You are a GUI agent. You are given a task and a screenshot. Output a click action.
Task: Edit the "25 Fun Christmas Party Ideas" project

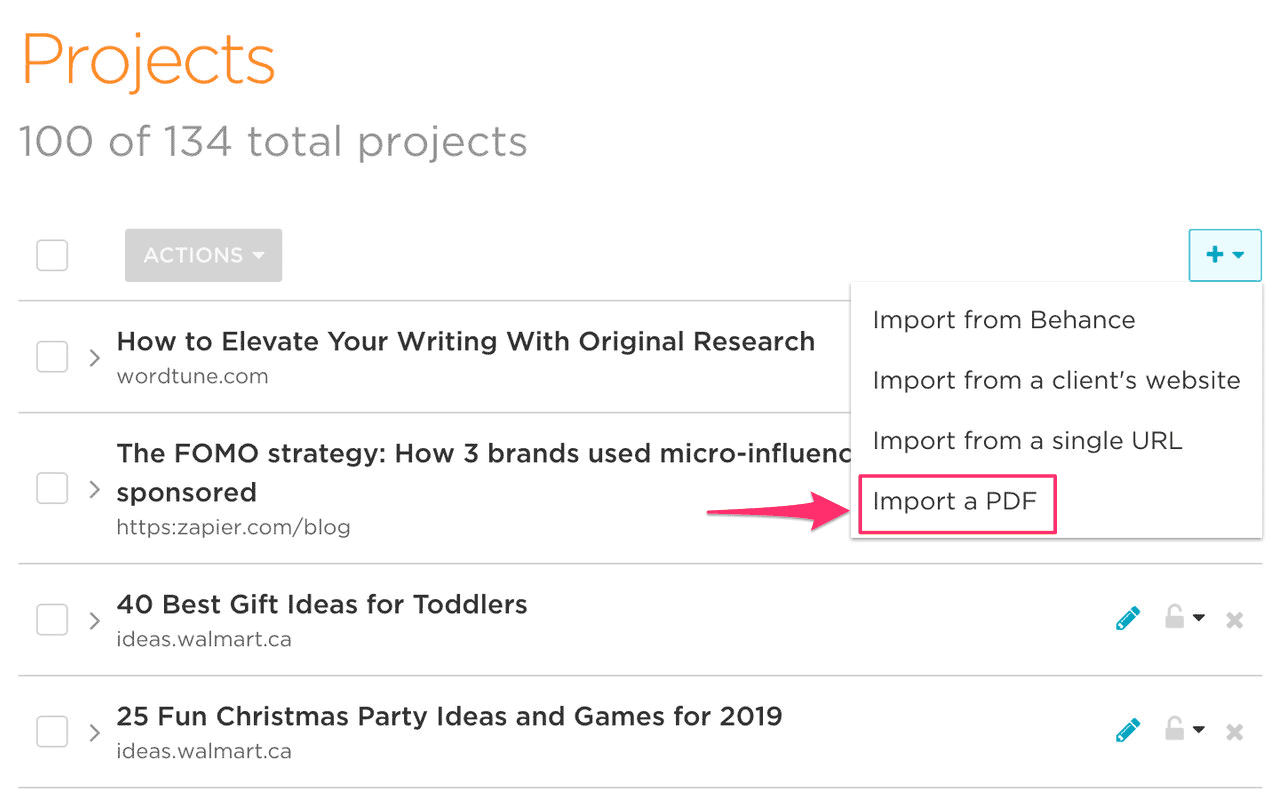pyautogui.click(x=1127, y=729)
